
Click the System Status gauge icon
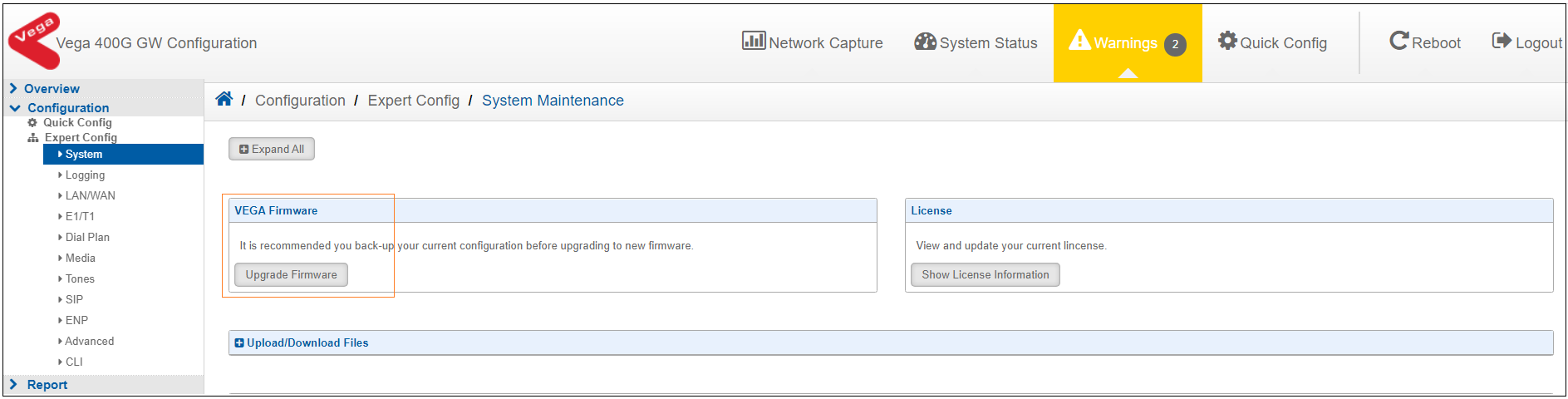(925, 42)
